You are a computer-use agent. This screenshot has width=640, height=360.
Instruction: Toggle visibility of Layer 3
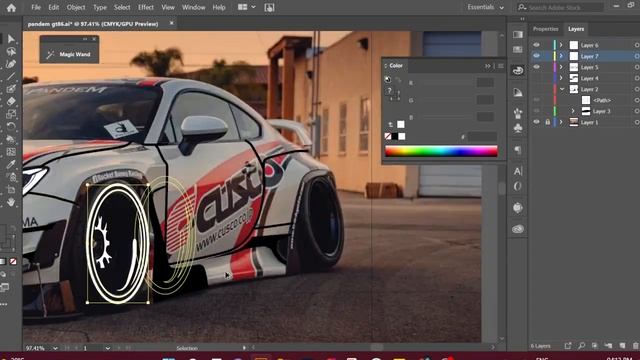(x=536, y=111)
